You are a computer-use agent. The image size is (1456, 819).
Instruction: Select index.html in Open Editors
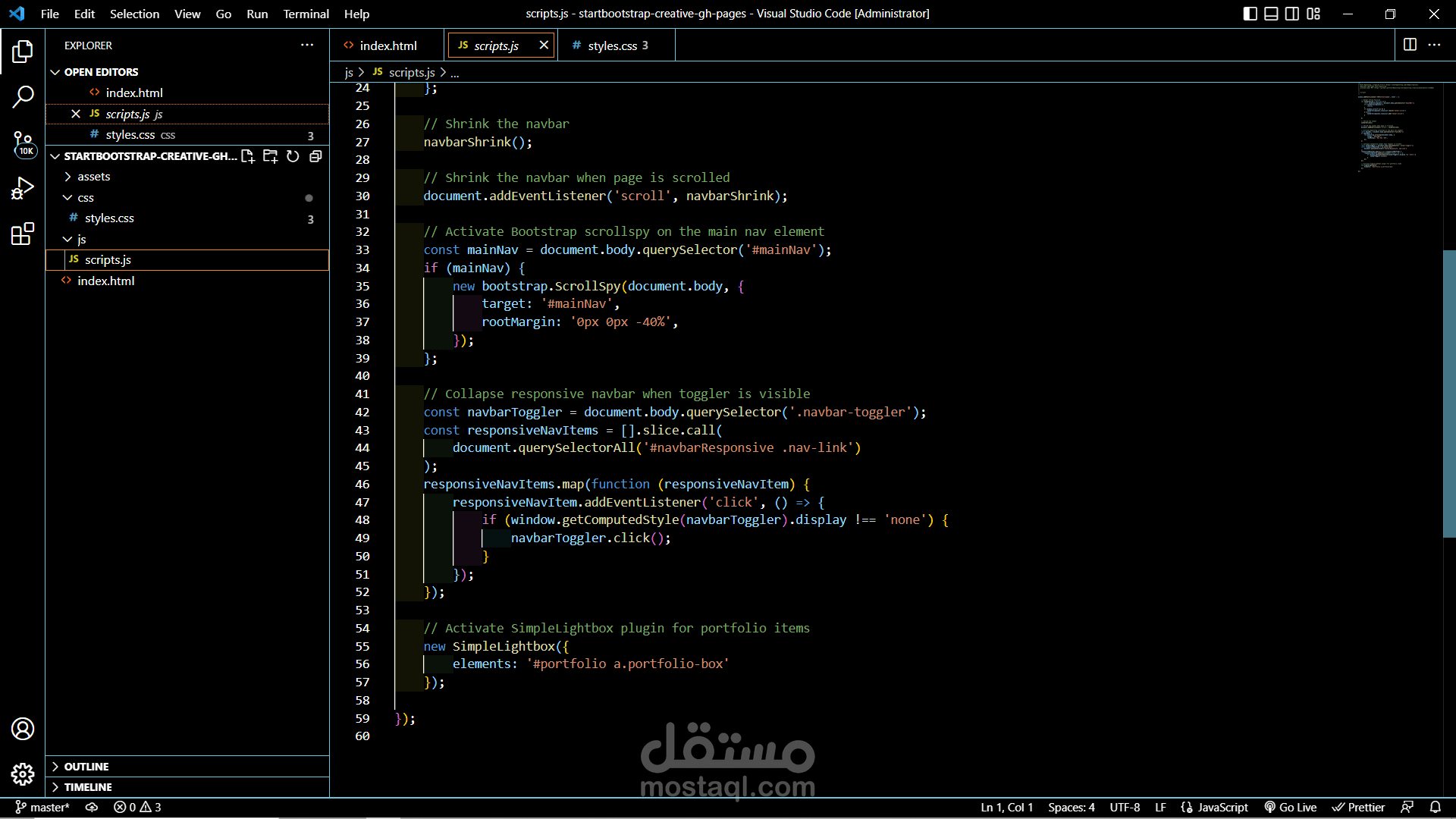tap(187, 93)
